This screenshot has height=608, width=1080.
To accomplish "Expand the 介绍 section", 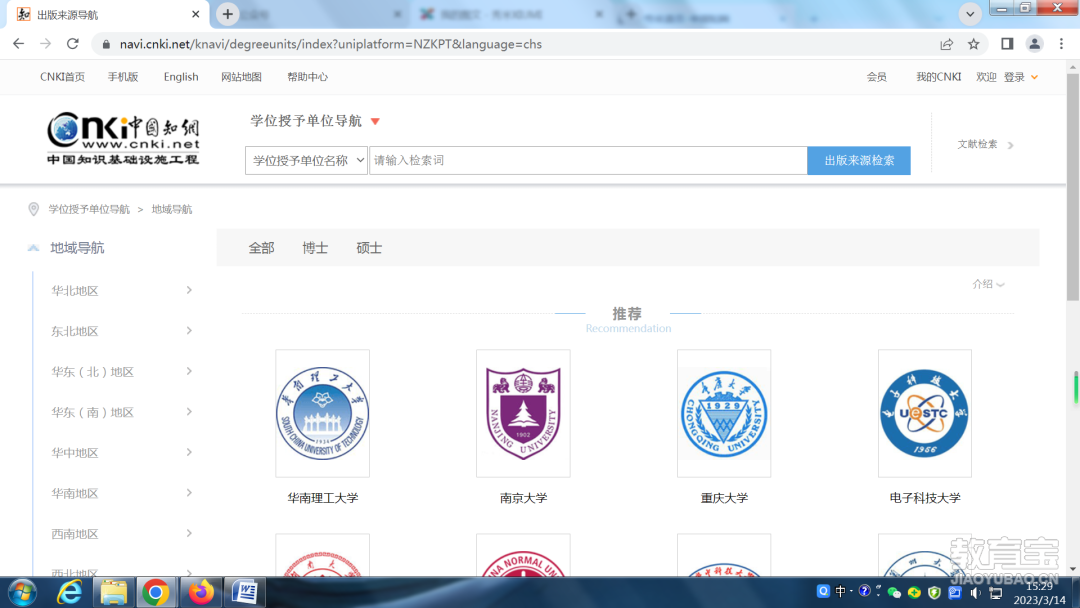I will click(x=988, y=284).
